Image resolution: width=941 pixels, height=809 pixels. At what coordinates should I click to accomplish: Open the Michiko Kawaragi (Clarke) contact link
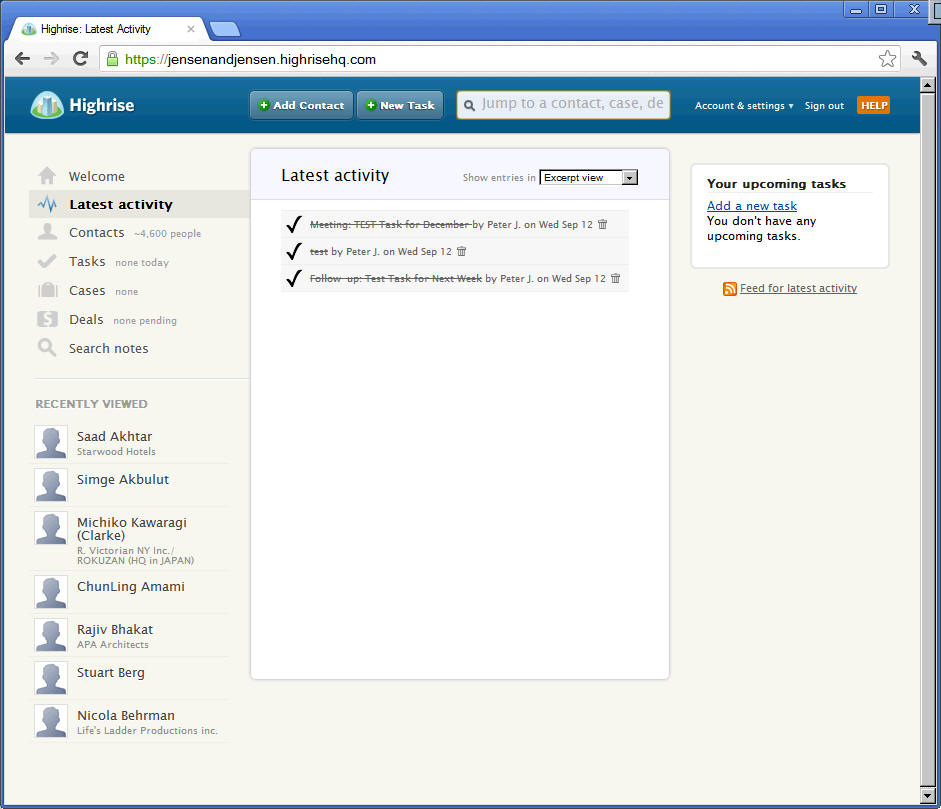[x=132, y=529]
